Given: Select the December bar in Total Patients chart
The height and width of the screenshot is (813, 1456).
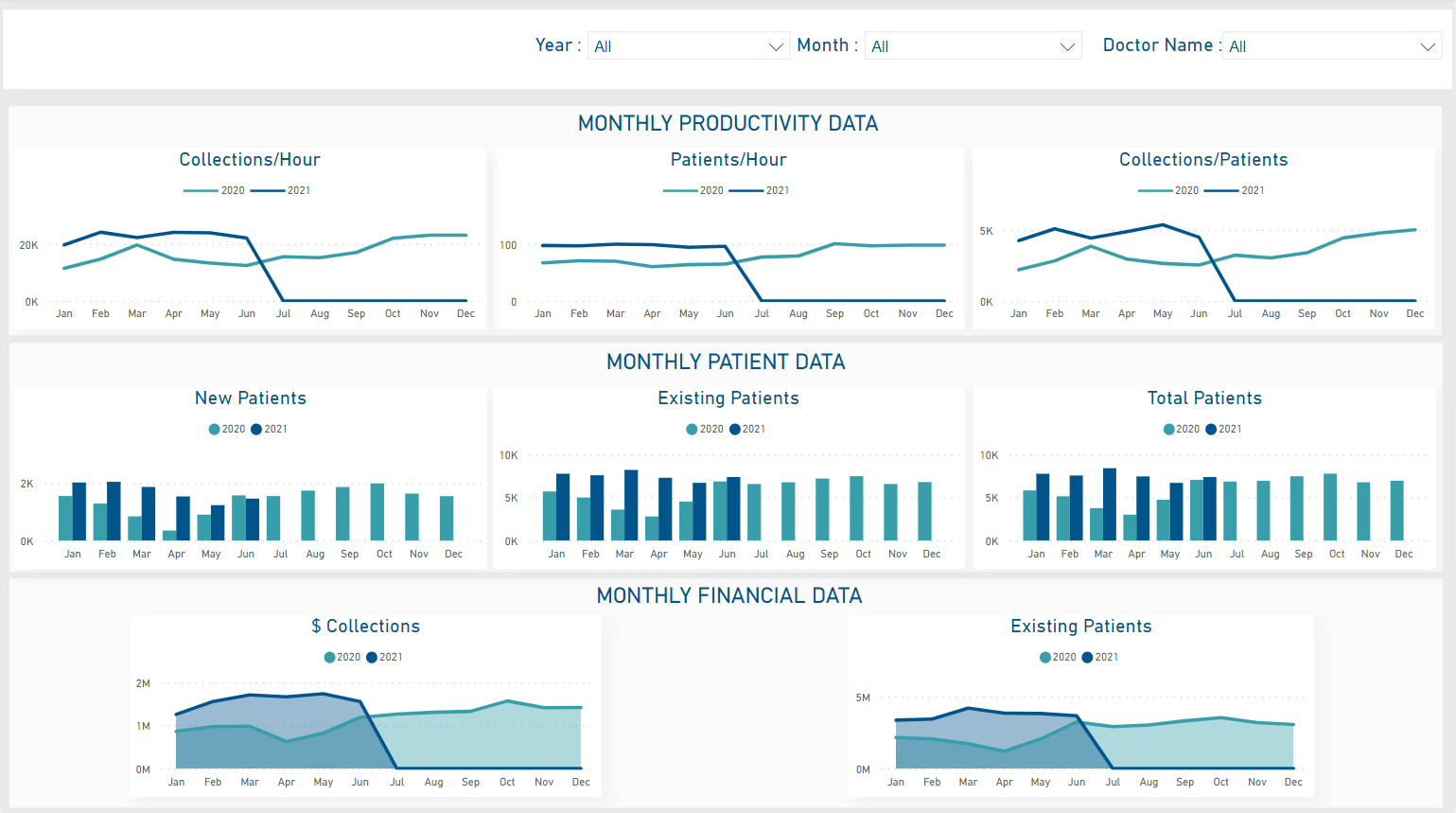Looking at the screenshot, I should click(1396, 510).
